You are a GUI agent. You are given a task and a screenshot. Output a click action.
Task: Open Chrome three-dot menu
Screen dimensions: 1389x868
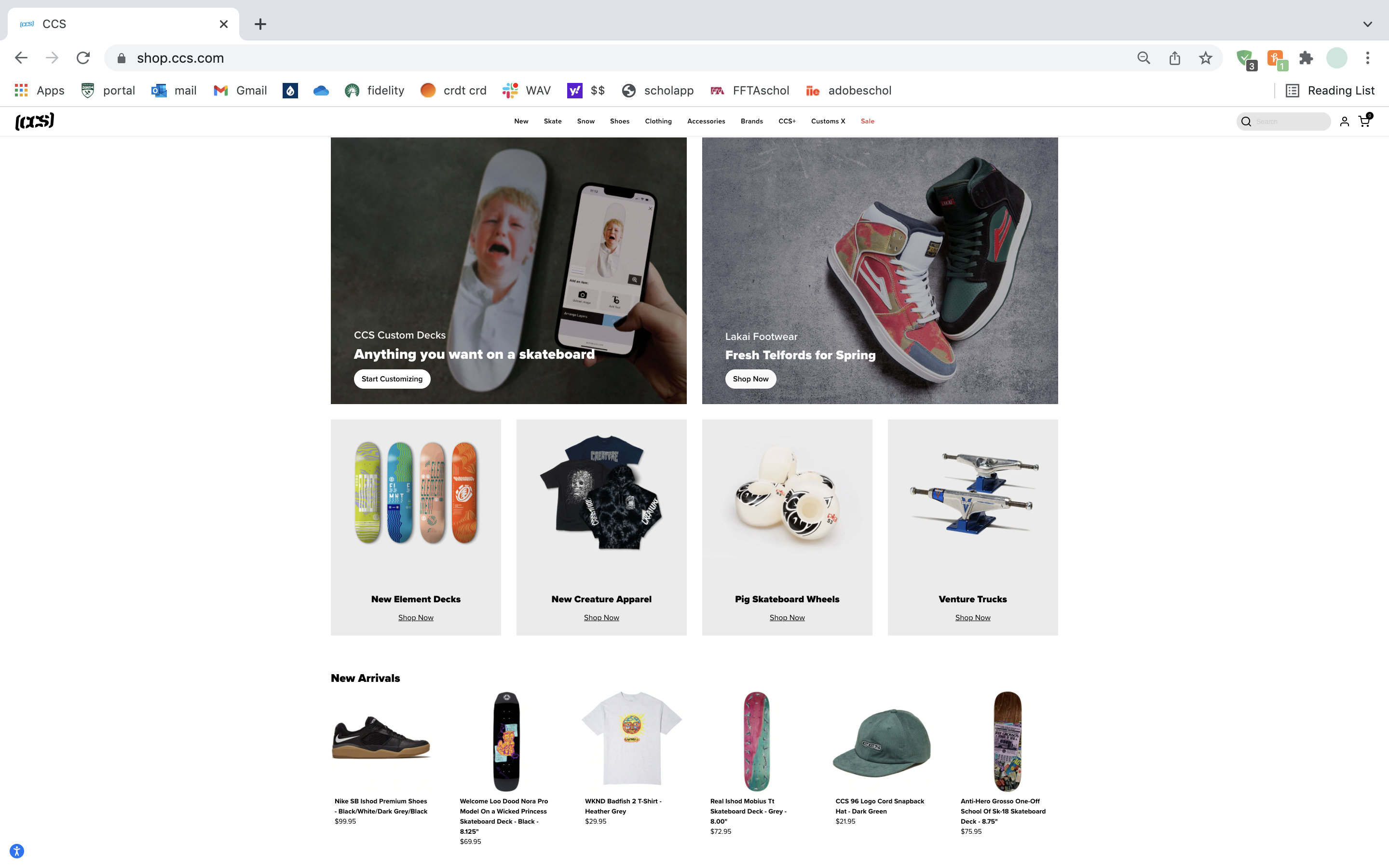[1367, 58]
